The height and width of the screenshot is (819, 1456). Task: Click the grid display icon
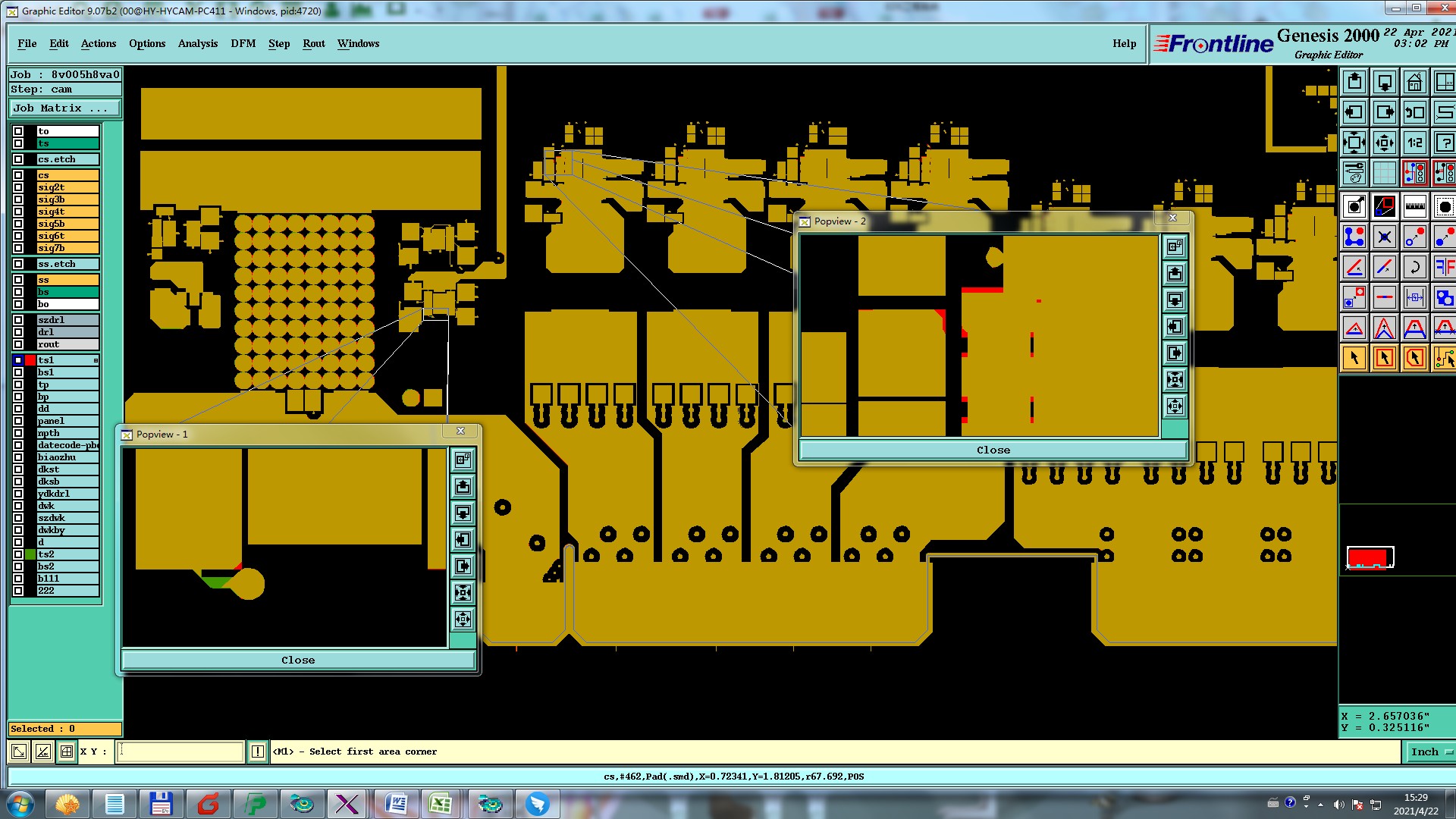pos(1384,174)
